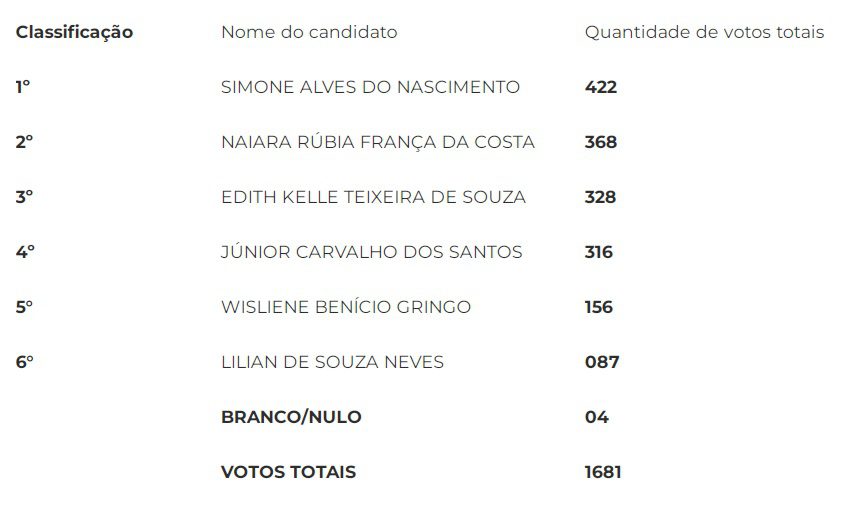This screenshot has width=853, height=509.
Task: Select the name Lilian de Souza Neves
Action: pyautogui.click(x=332, y=362)
